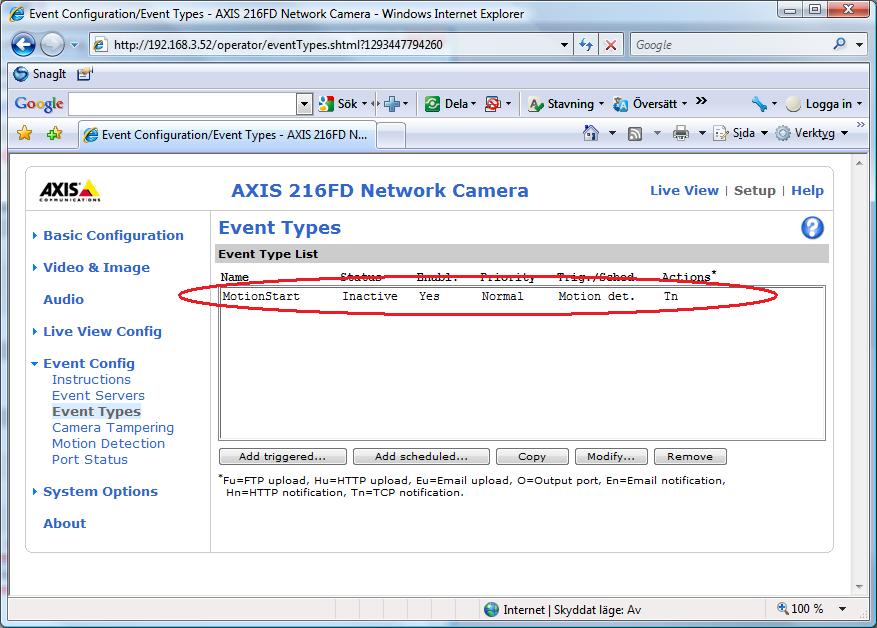Open the Home button dropdown arrow
The height and width of the screenshot is (628, 877).
click(x=612, y=133)
